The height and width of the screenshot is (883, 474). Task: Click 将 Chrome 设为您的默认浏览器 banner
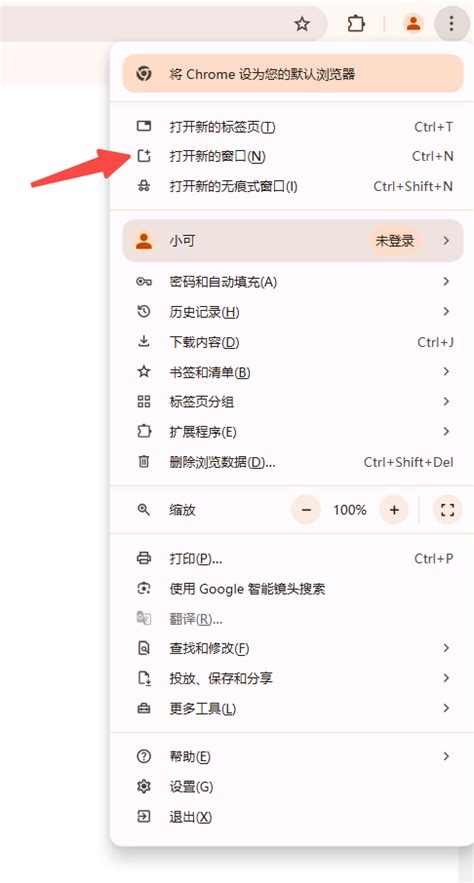coord(293,74)
